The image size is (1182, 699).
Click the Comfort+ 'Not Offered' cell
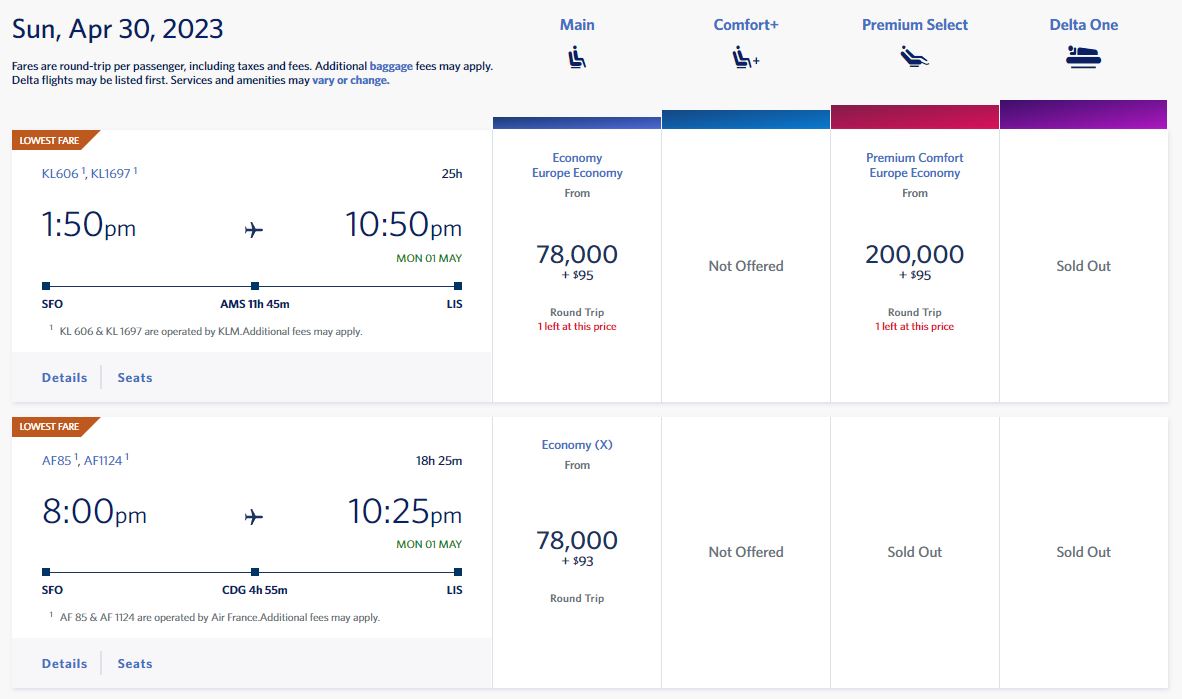click(745, 265)
